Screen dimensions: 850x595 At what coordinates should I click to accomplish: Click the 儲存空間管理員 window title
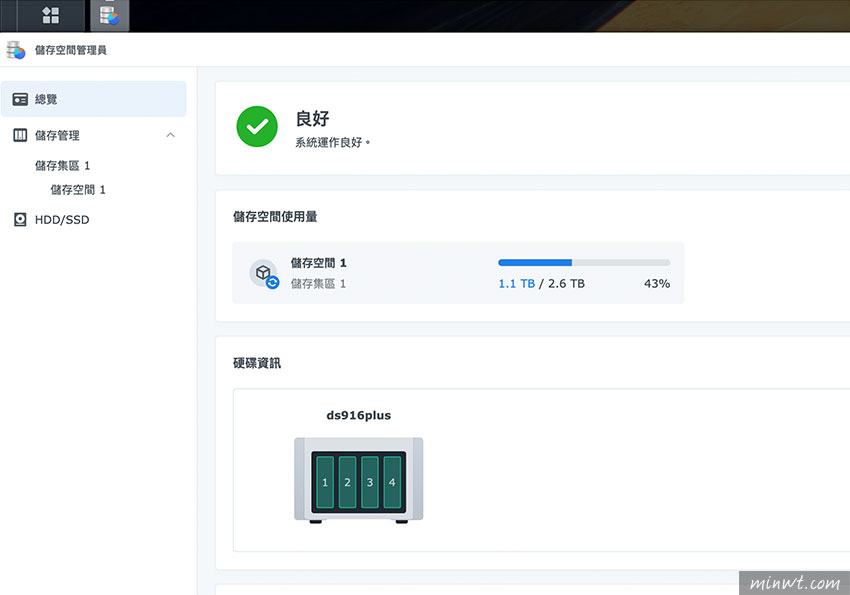click(70, 50)
